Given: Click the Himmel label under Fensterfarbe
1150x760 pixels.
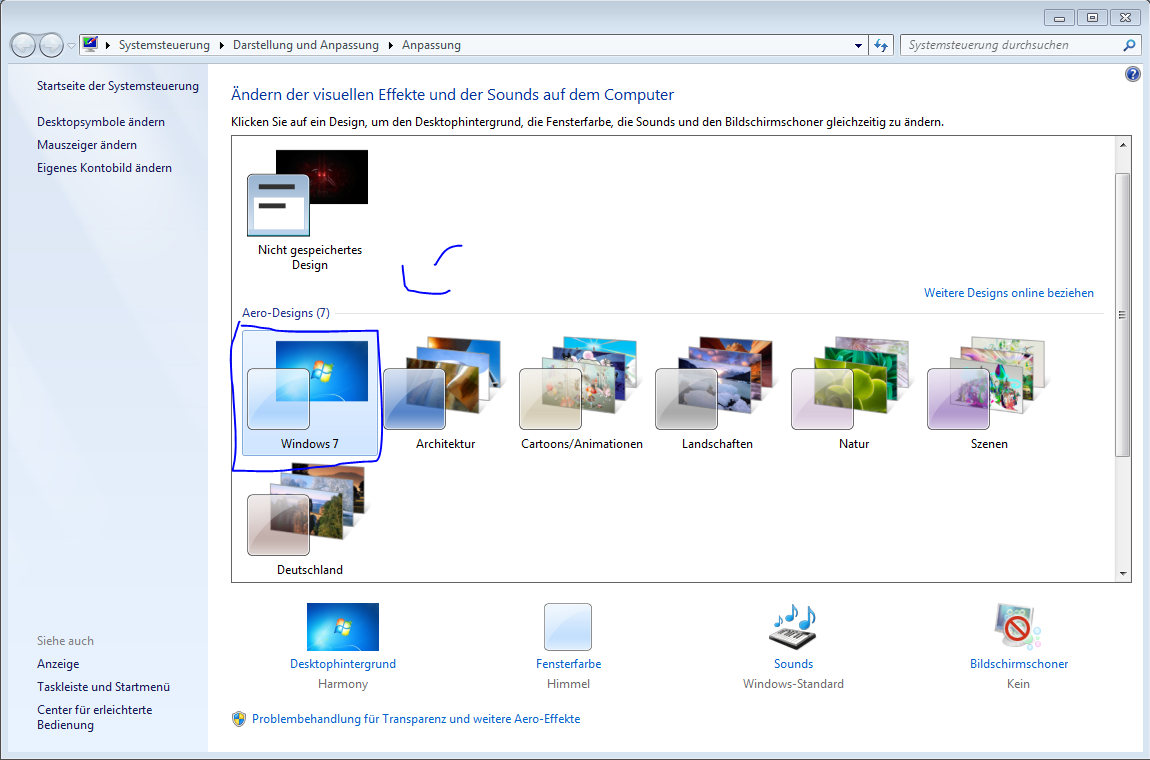Looking at the screenshot, I should pyautogui.click(x=568, y=684).
